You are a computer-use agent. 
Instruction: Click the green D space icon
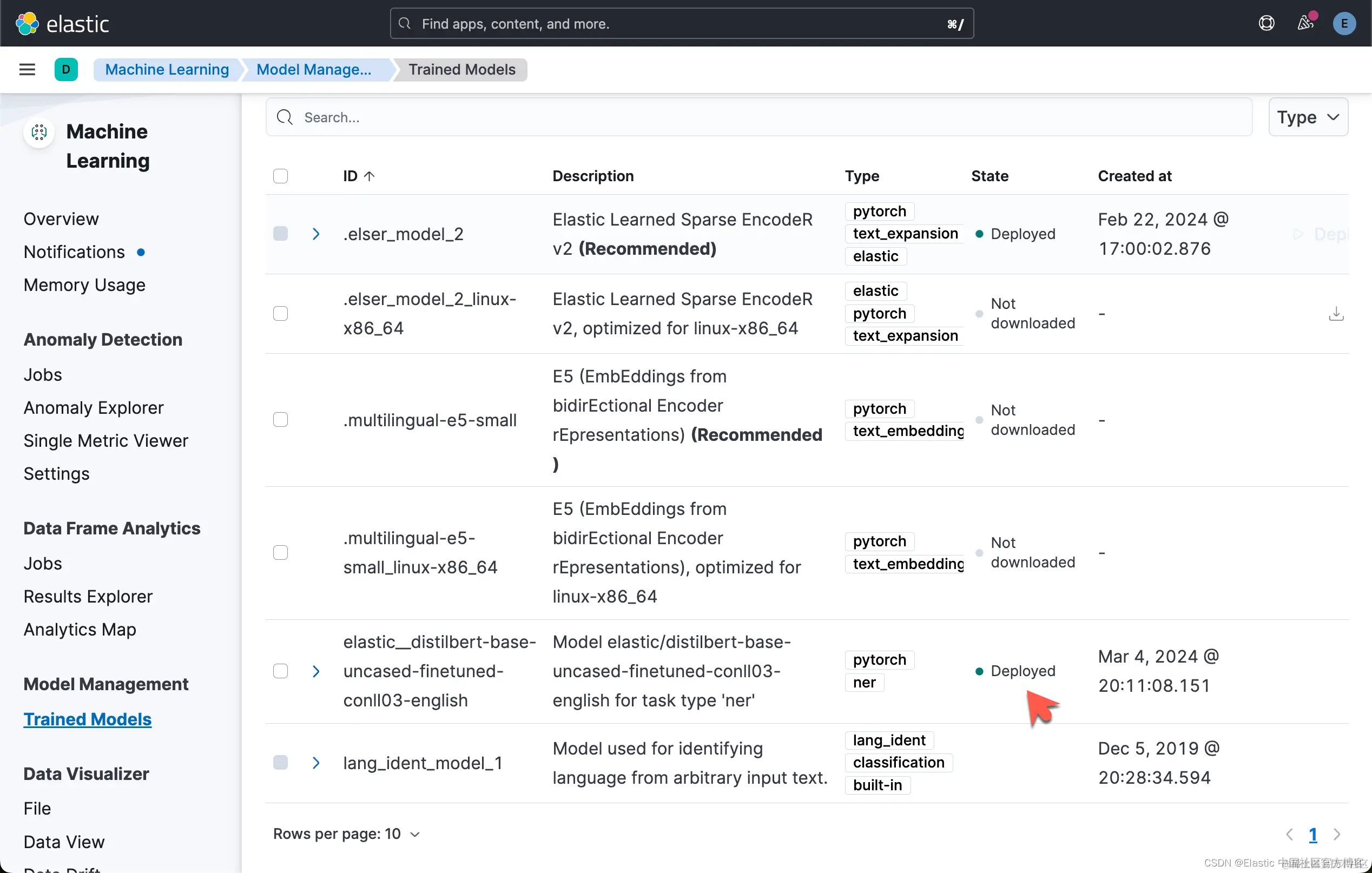[66, 69]
